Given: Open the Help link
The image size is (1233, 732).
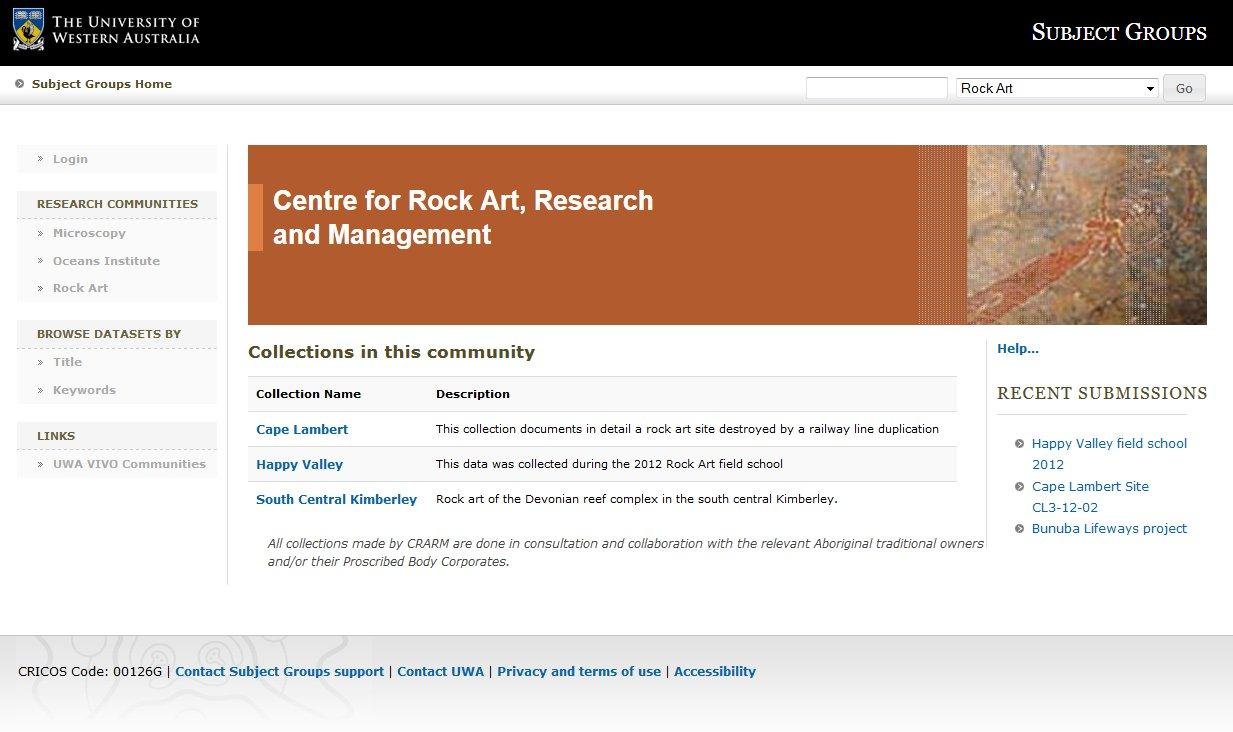Looking at the screenshot, I should click(x=1017, y=348).
